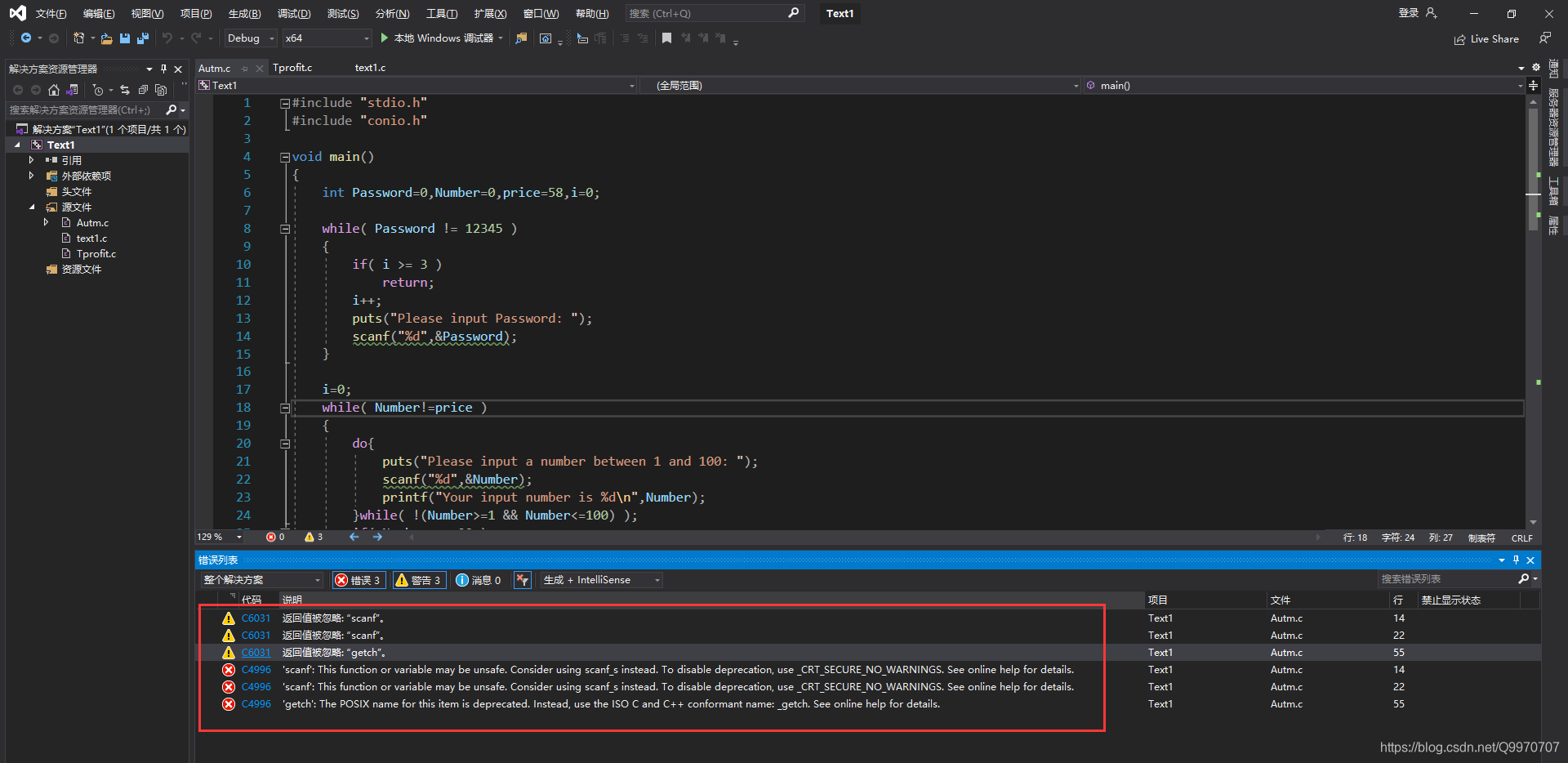The height and width of the screenshot is (763, 1568).
Task: Toggle the Errors 3 filter button
Action: pos(358,580)
